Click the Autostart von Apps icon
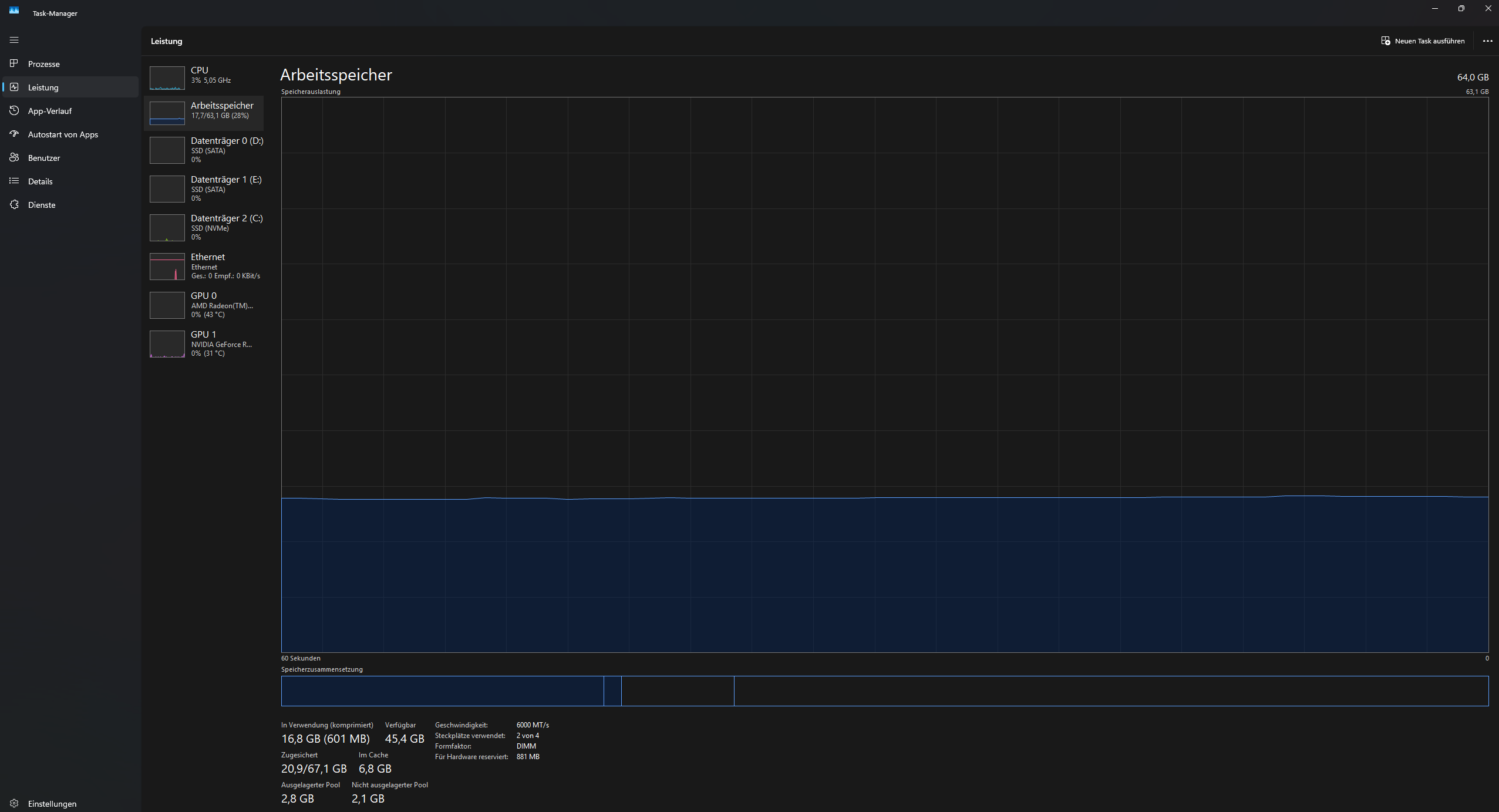This screenshot has height=812, width=1499. (14, 134)
